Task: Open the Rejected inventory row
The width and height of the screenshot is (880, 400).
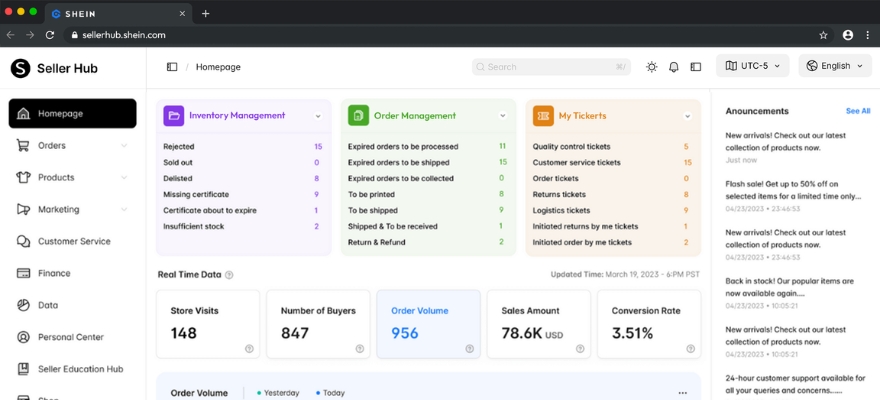Action: point(243,146)
